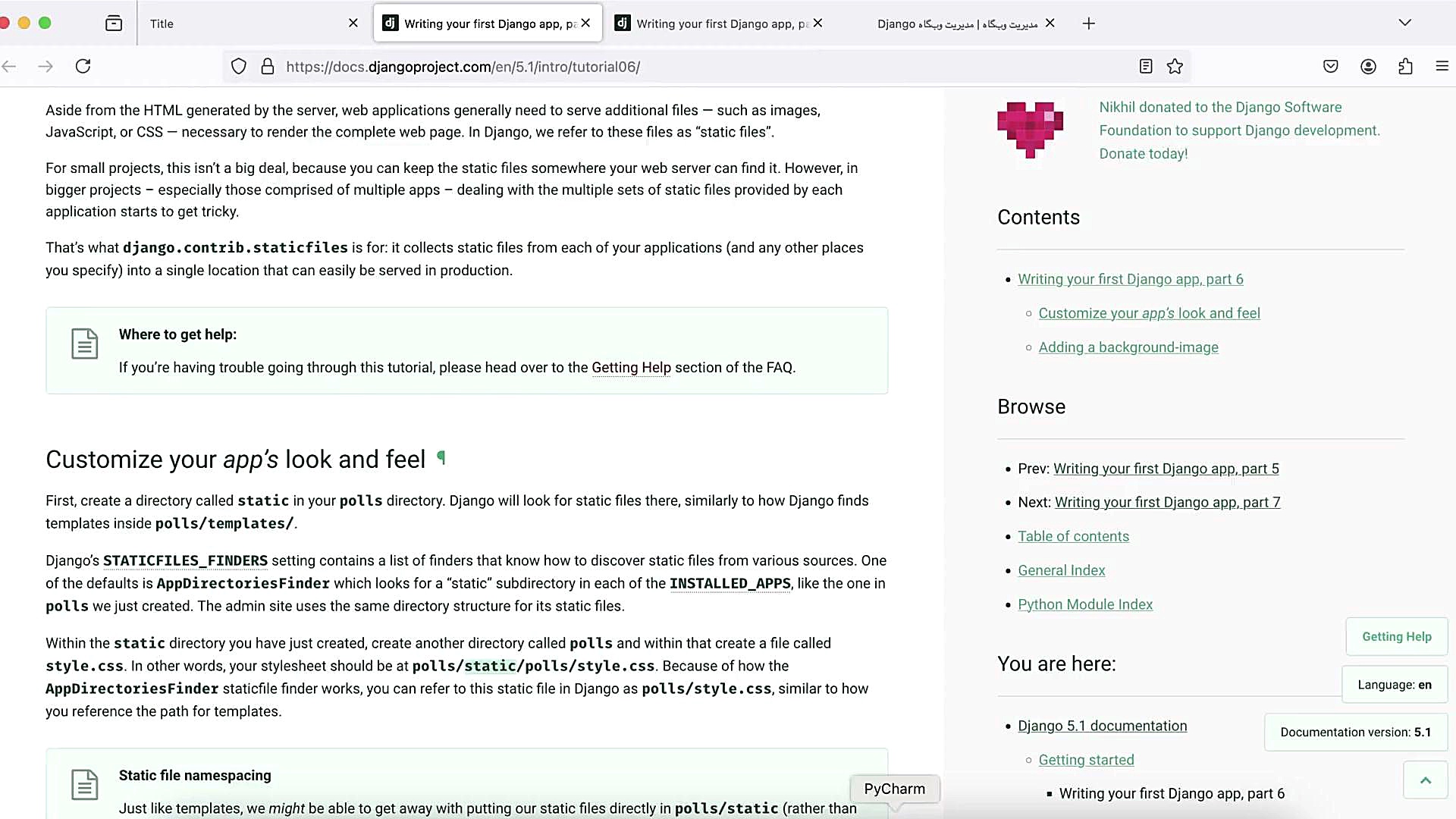Switch to the 'Title' tab
The width and height of the screenshot is (1456, 819).
254,24
